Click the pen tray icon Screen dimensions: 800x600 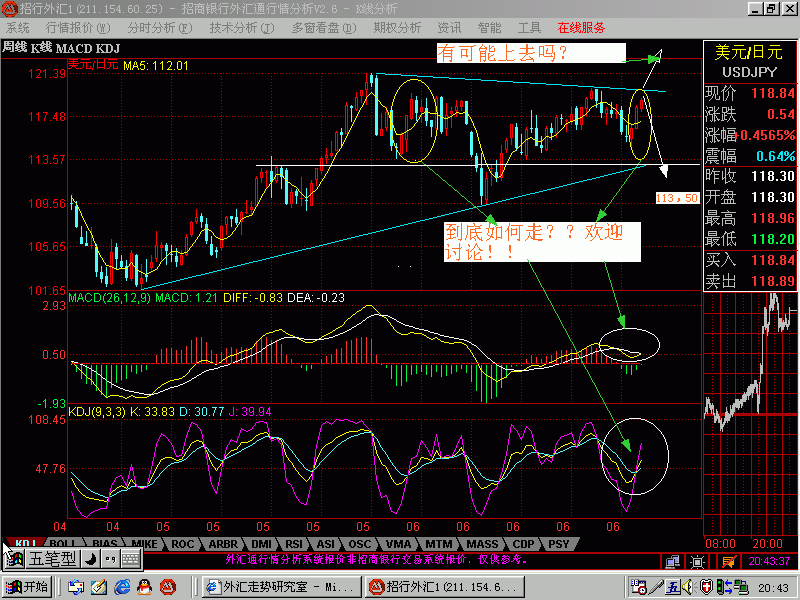(x=656, y=587)
